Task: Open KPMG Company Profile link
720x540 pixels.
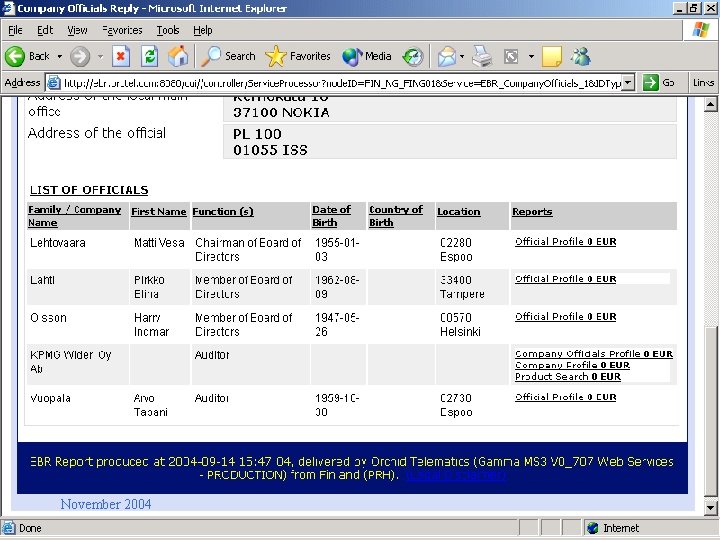Action: tap(572, 365)
